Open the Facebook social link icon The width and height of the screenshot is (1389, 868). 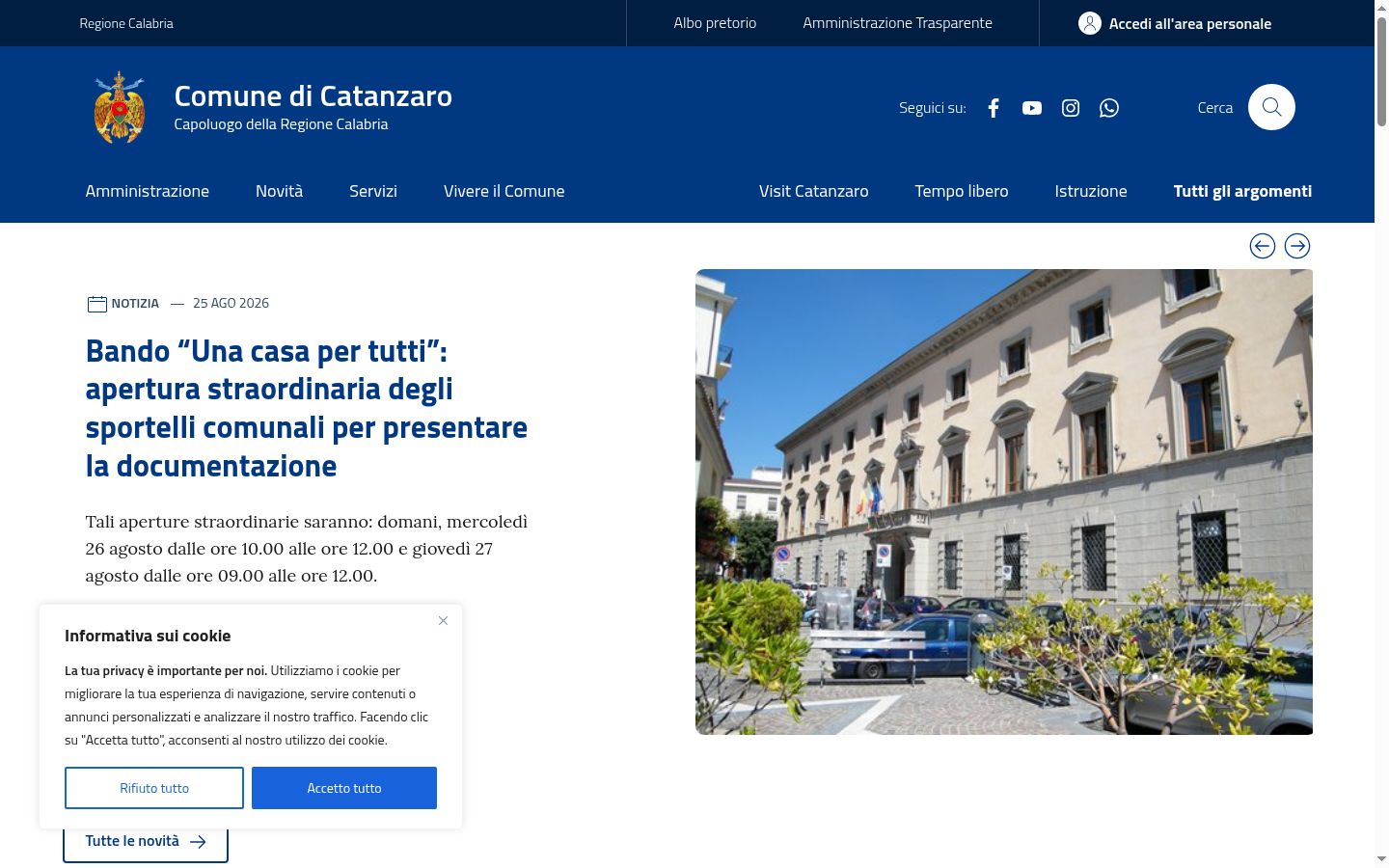994,108
